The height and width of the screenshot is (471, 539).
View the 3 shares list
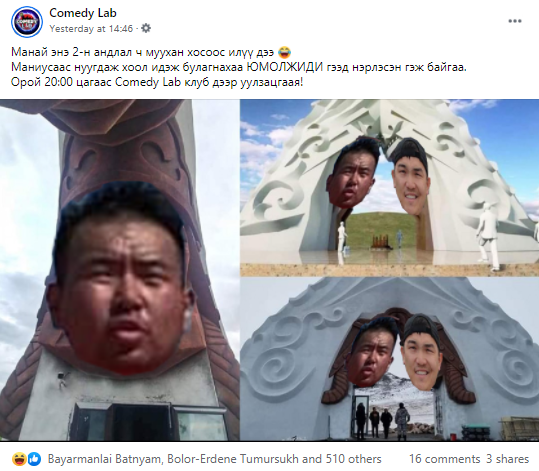click(x=507, y=459)
